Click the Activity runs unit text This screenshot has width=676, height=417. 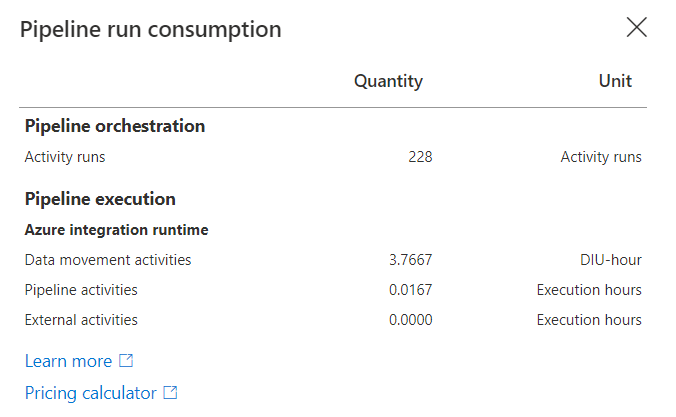pos(601,157)
